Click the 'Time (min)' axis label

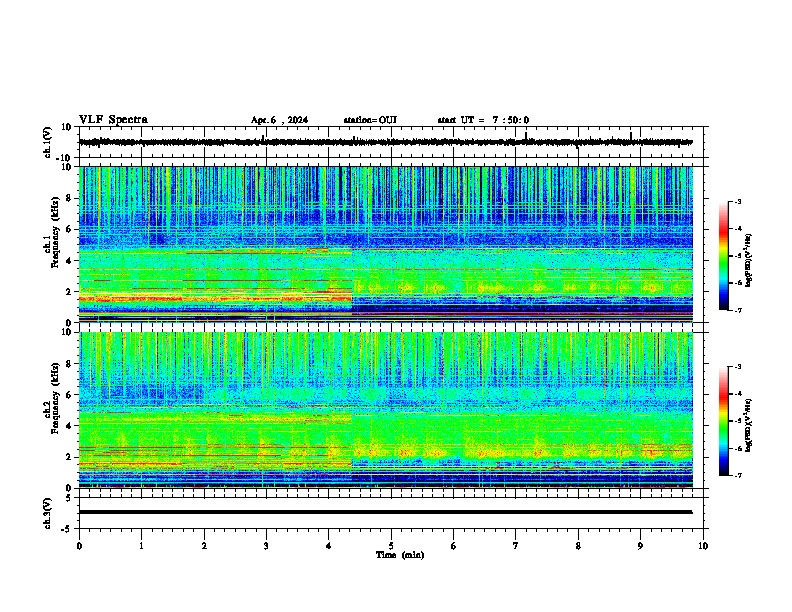pos(400,555)
